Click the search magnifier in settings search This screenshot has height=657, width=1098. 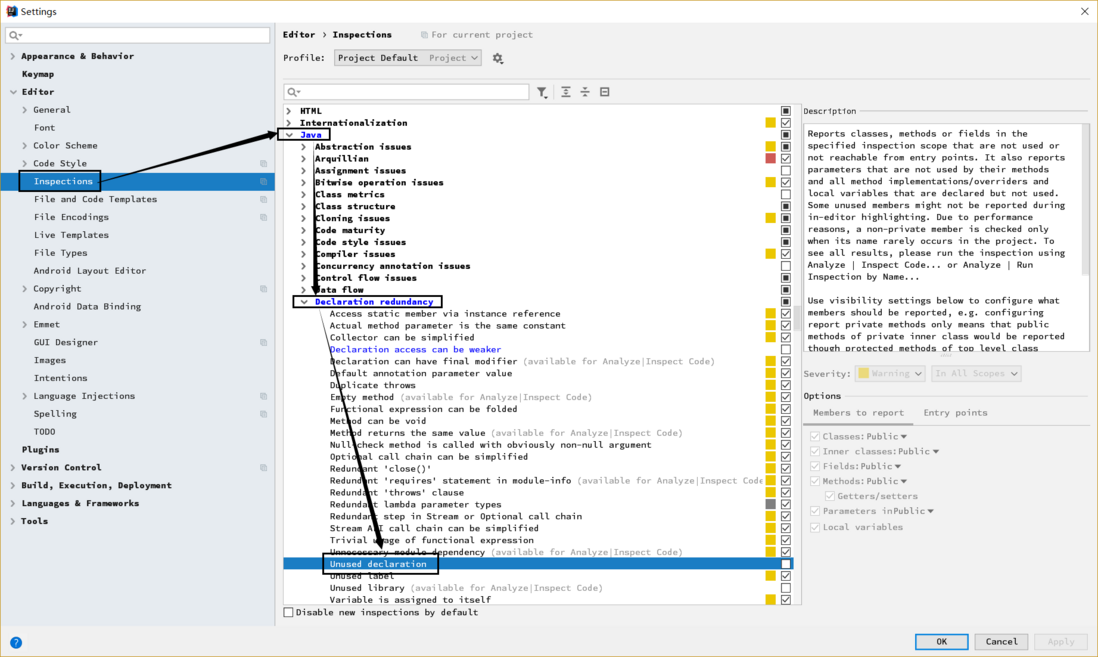[15, 35]
